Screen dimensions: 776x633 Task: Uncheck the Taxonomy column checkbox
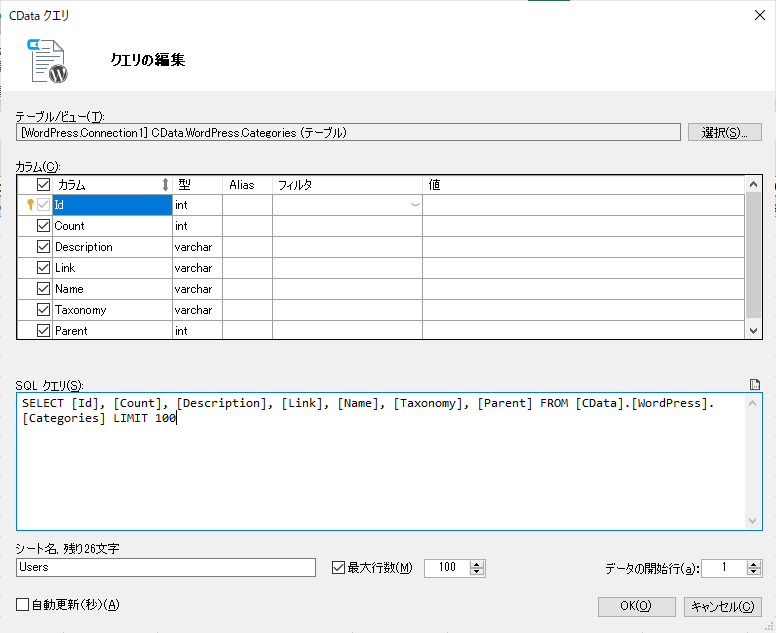click(x=44, y=310)
